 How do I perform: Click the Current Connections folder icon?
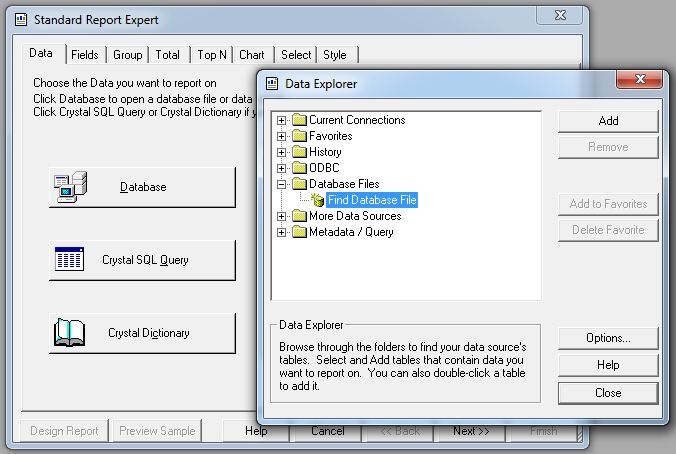click(299, 119)
